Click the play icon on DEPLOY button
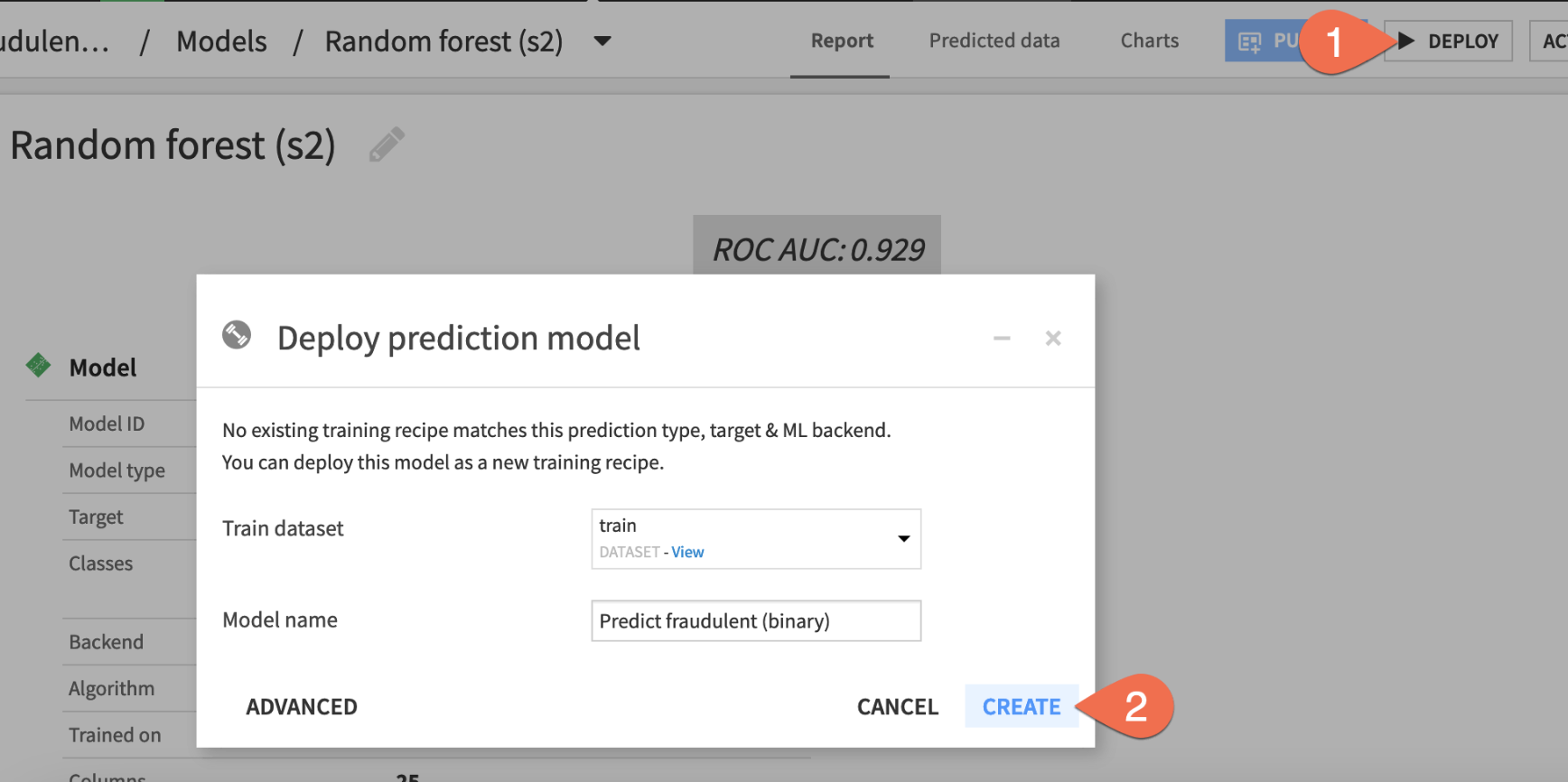This screenshot has height=782, width=1568. (x=1405, y=41)
